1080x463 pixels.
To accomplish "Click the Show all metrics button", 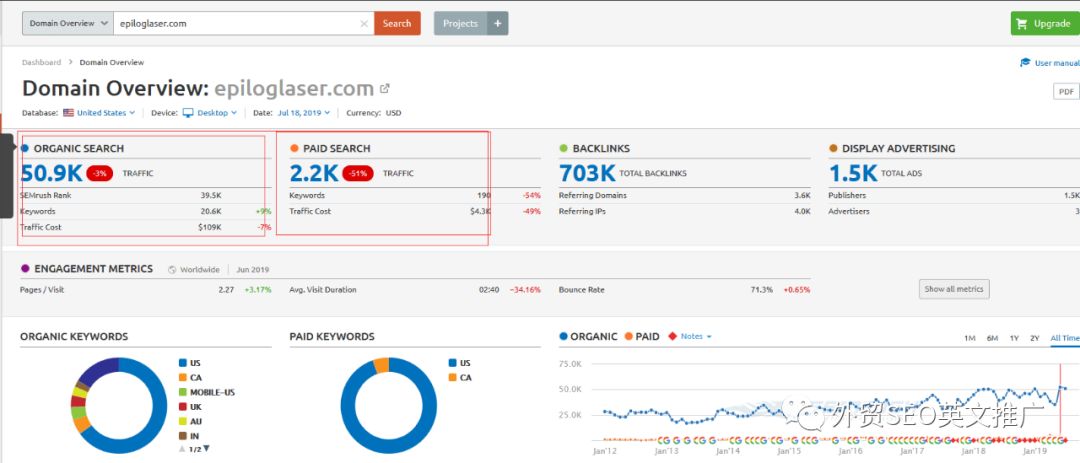I will [954, 289].
